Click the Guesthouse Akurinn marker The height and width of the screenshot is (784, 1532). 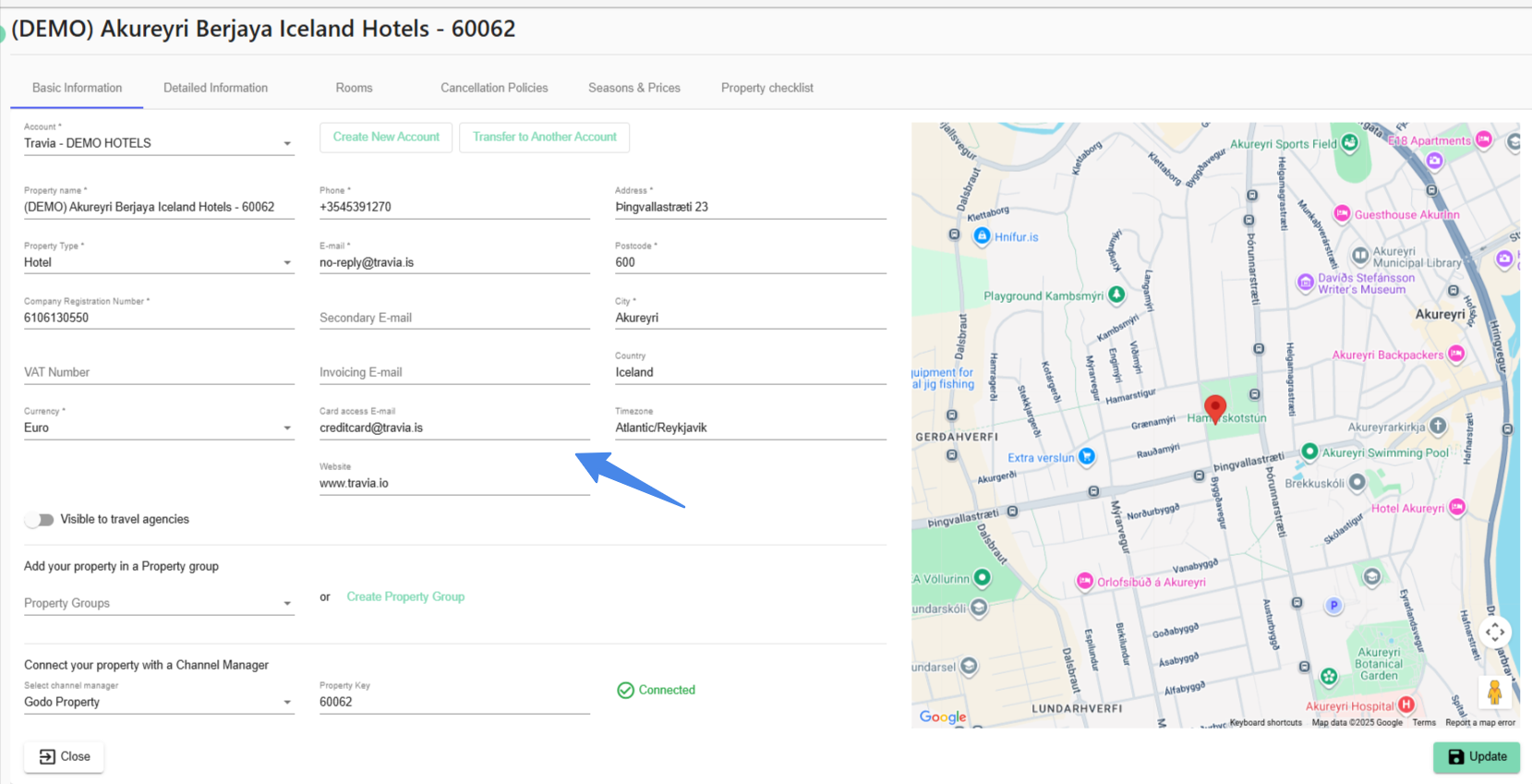point(1343,213)
